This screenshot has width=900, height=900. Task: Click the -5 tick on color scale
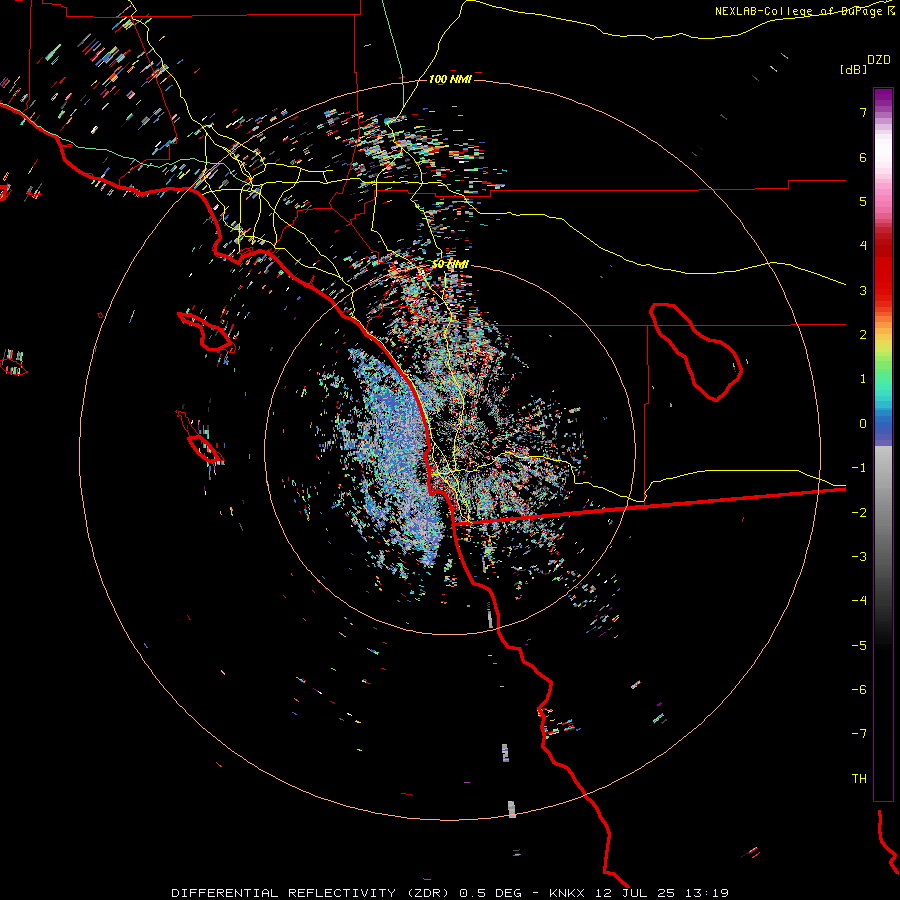click(x=859, y=646)
